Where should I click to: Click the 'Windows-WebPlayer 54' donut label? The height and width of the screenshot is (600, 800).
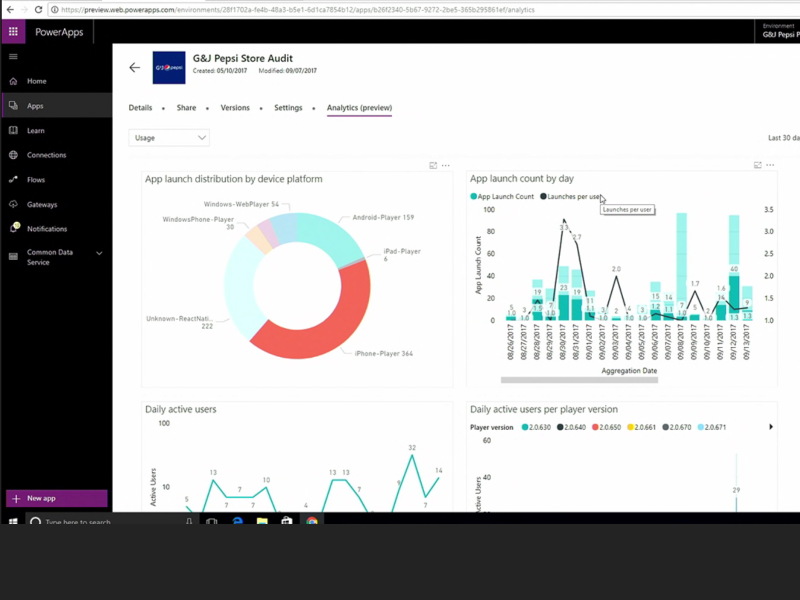(x=241, y=204)
